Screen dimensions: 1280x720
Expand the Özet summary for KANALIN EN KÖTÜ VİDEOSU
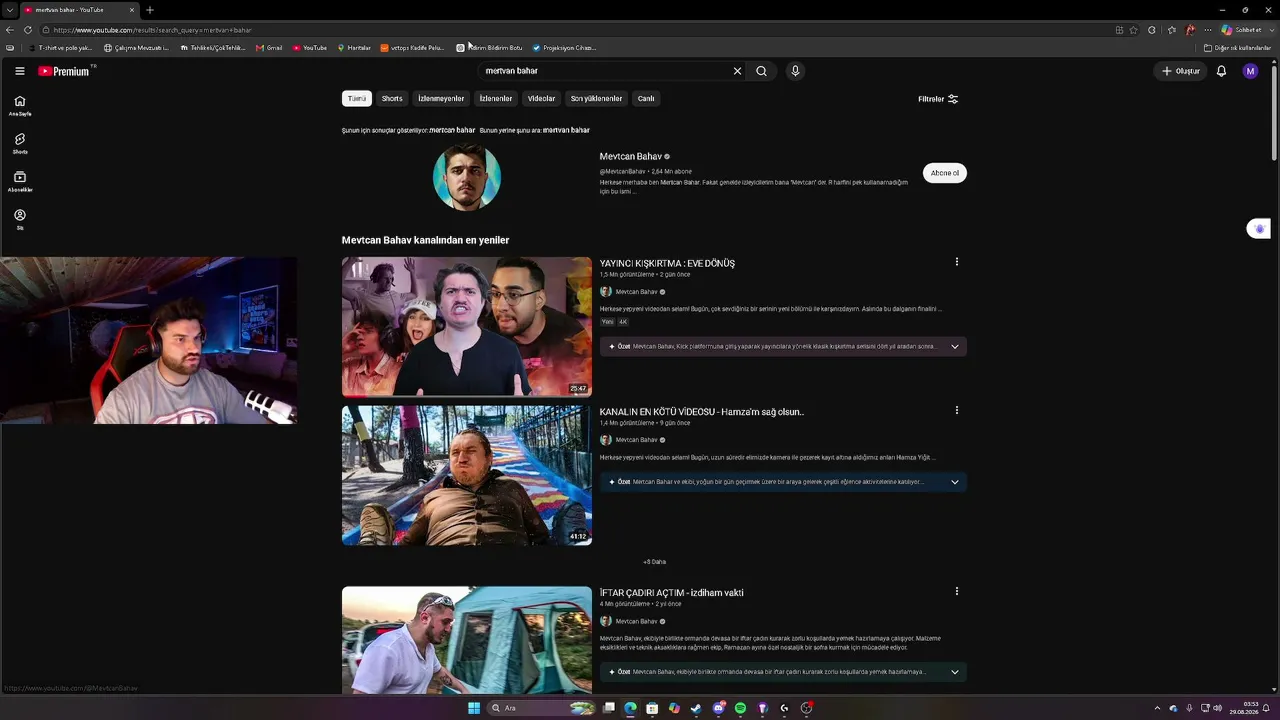coord(783,482)
